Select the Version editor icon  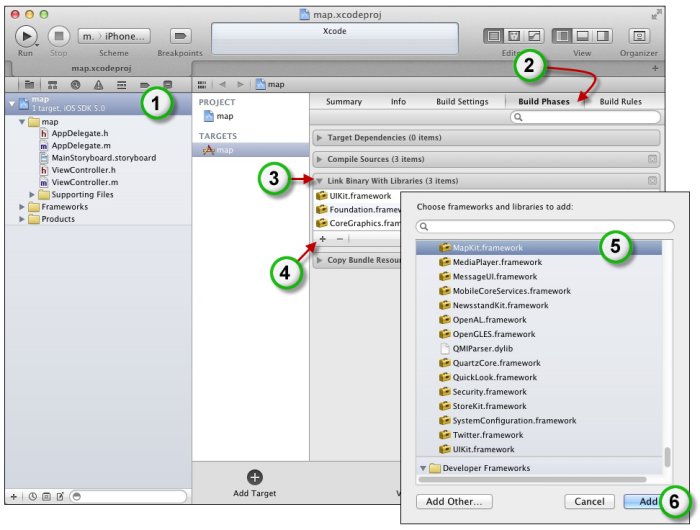534,36
